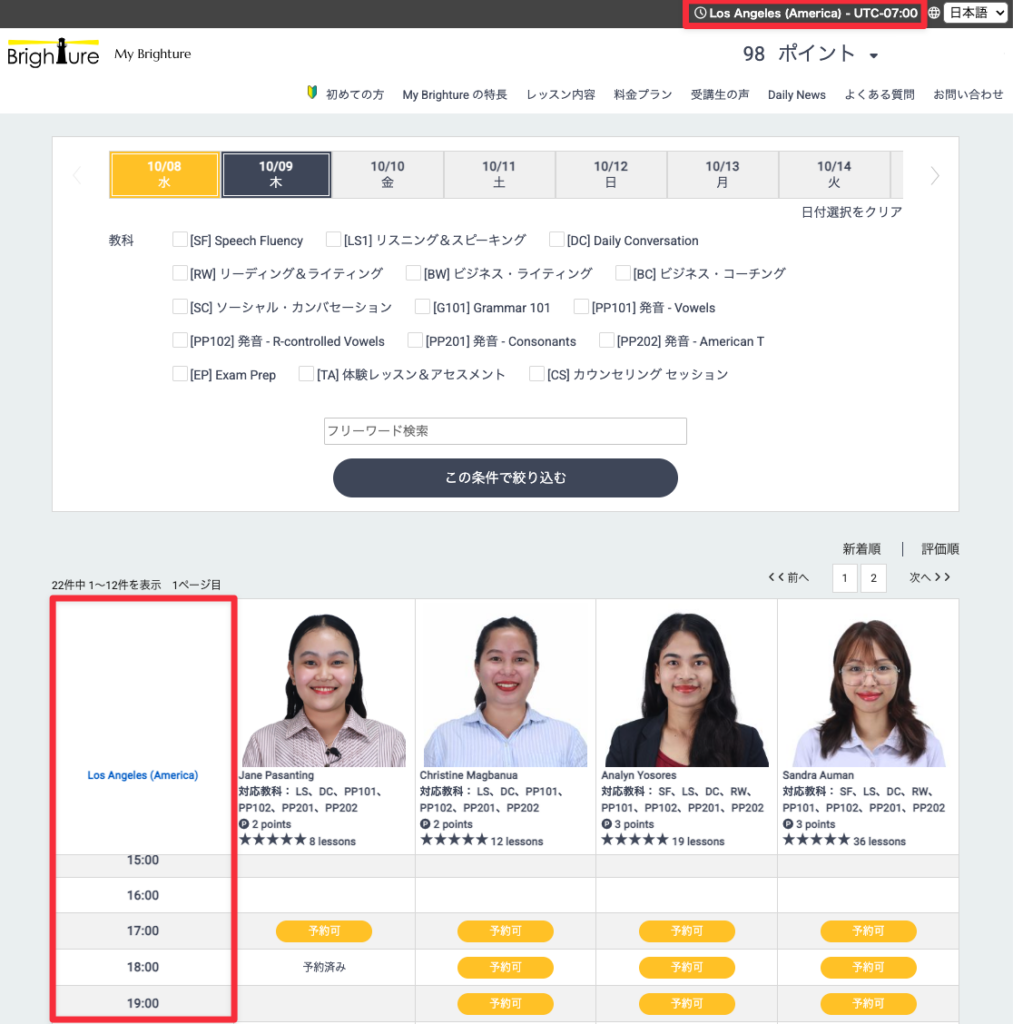Go to next dates with right chevron

click(935, 176)
